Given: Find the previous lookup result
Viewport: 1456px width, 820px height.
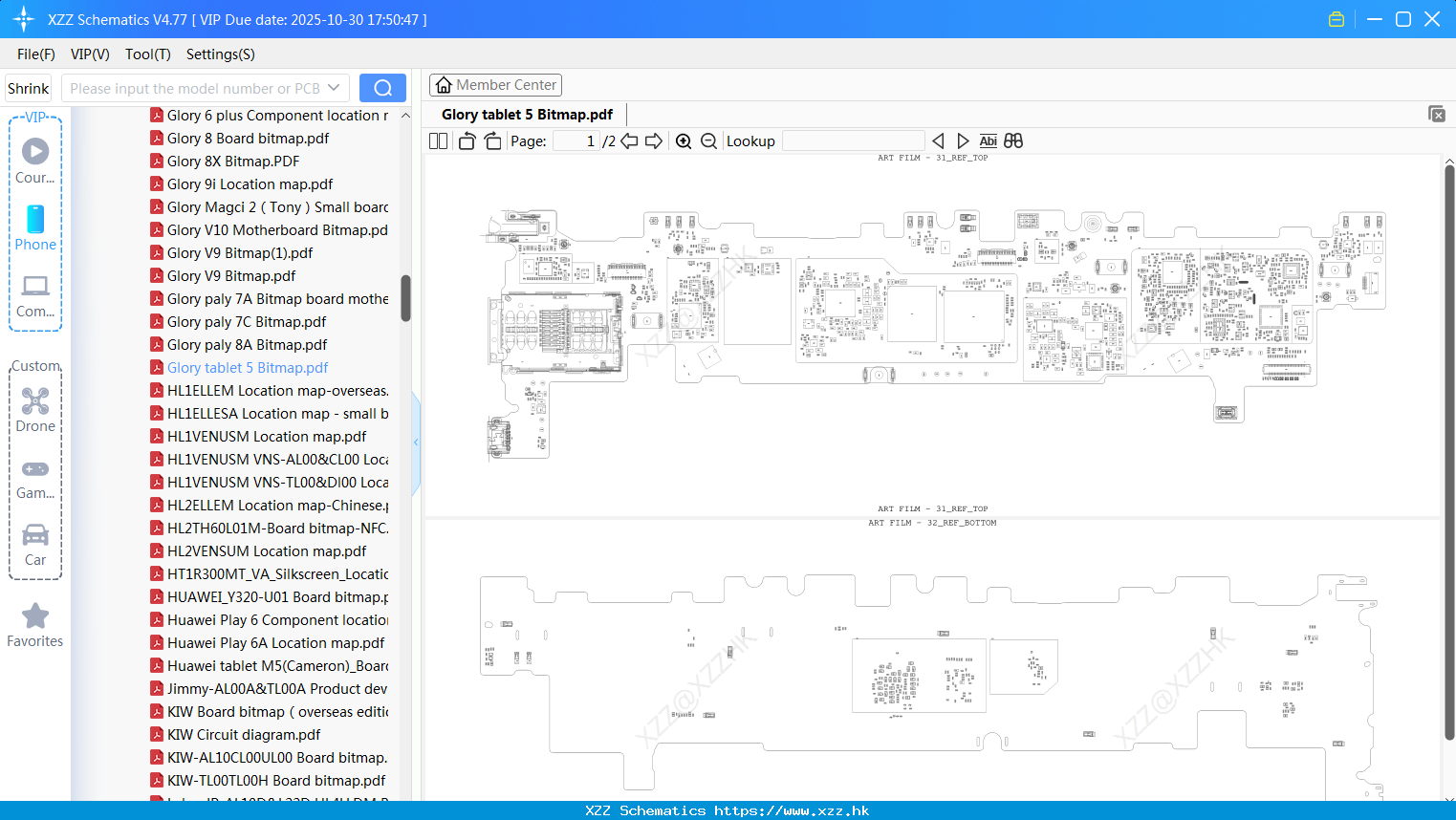Looking at the screenshot, I should (x=938, y=141).
